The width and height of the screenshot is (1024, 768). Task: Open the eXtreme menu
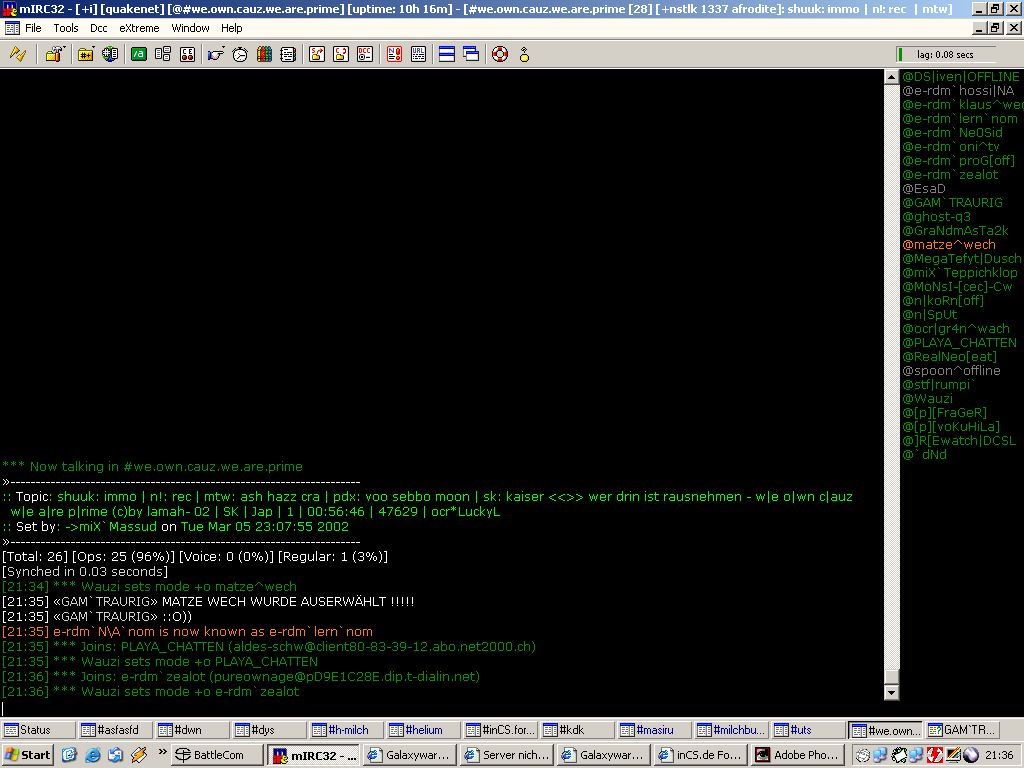(x=139, y=28)
